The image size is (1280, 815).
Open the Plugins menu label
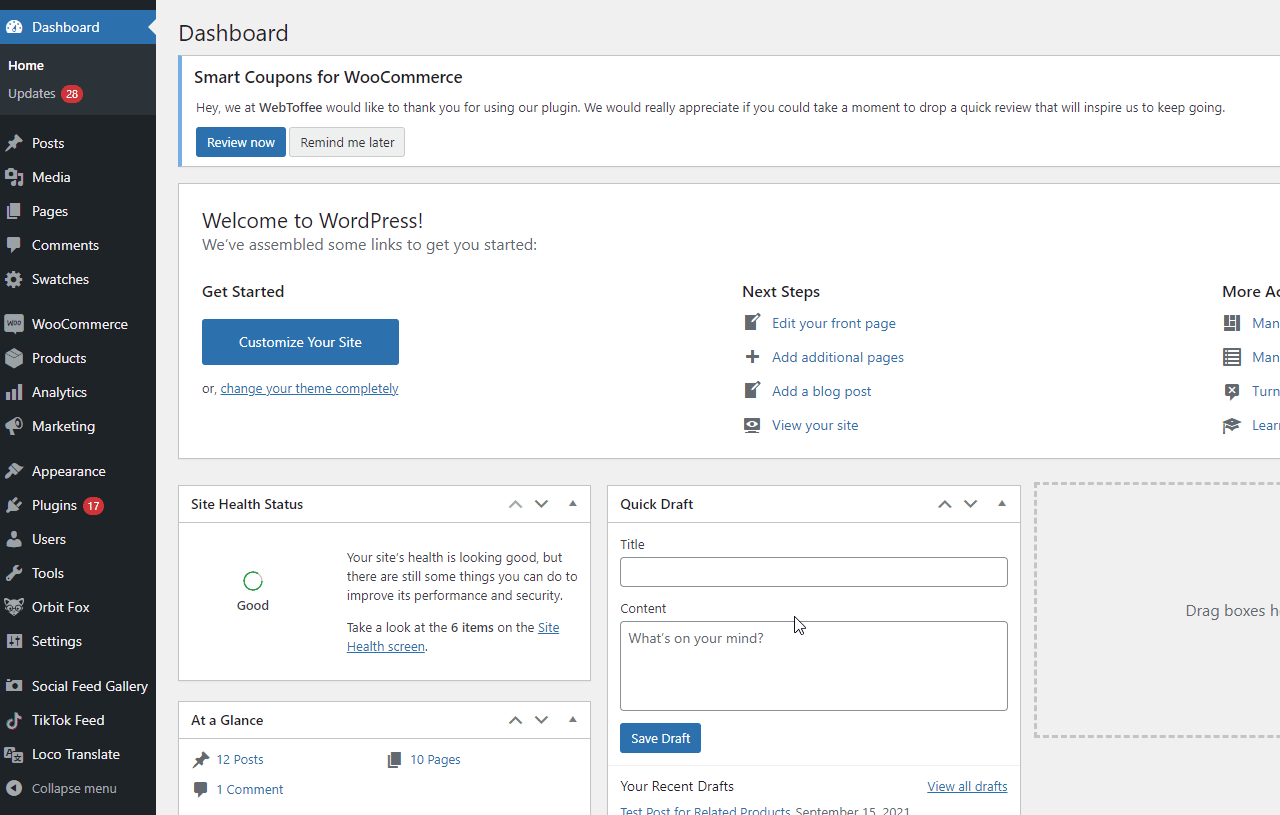coord(54,505)
